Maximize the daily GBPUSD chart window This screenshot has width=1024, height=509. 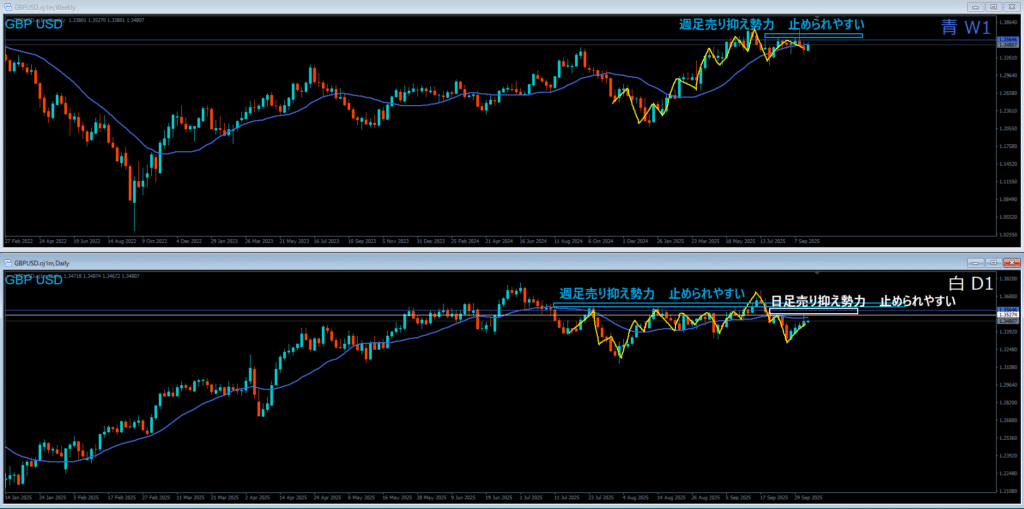(x=994, y=261)
